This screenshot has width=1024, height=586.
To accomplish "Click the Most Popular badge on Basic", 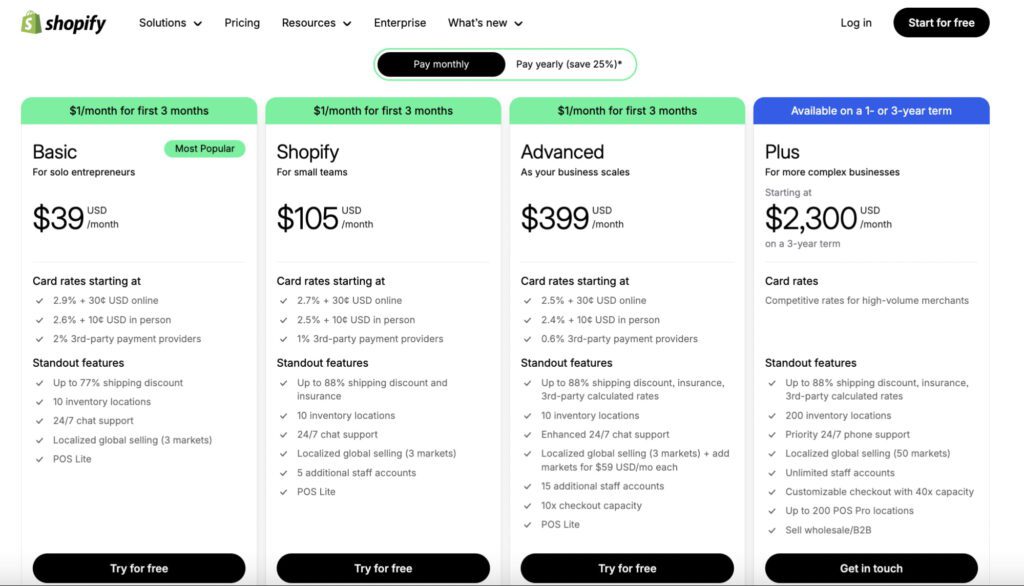I will (205, 149).
